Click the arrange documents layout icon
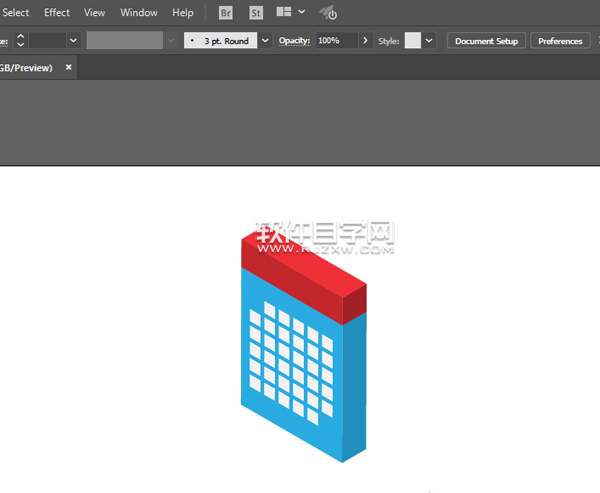This screenshot has height=493, width=600. 285,13
